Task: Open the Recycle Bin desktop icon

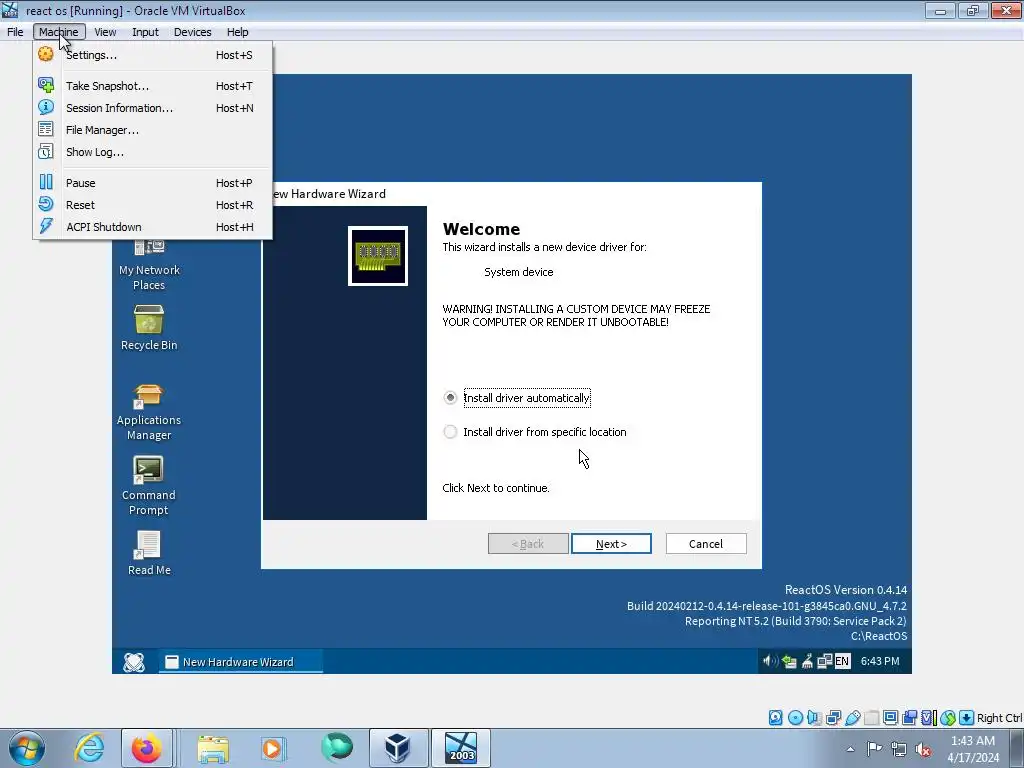Action: pyautogui.click(x=149, y=328)
